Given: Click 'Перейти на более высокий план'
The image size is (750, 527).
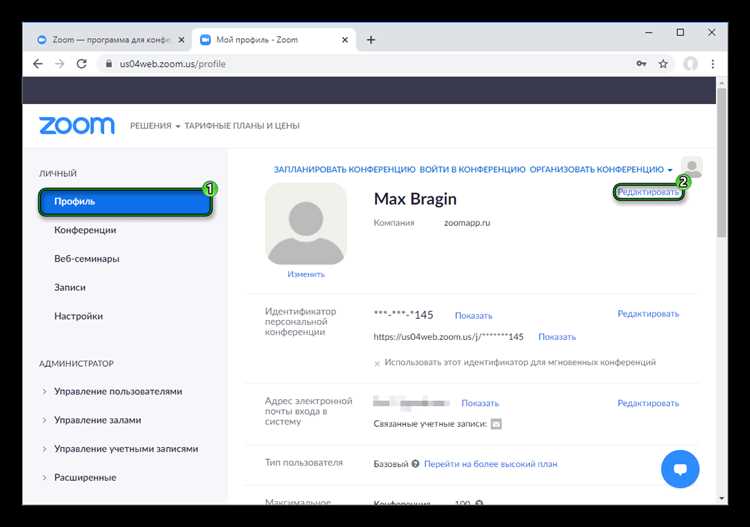Looking at the screenshot, I should (x=491, y=464).
